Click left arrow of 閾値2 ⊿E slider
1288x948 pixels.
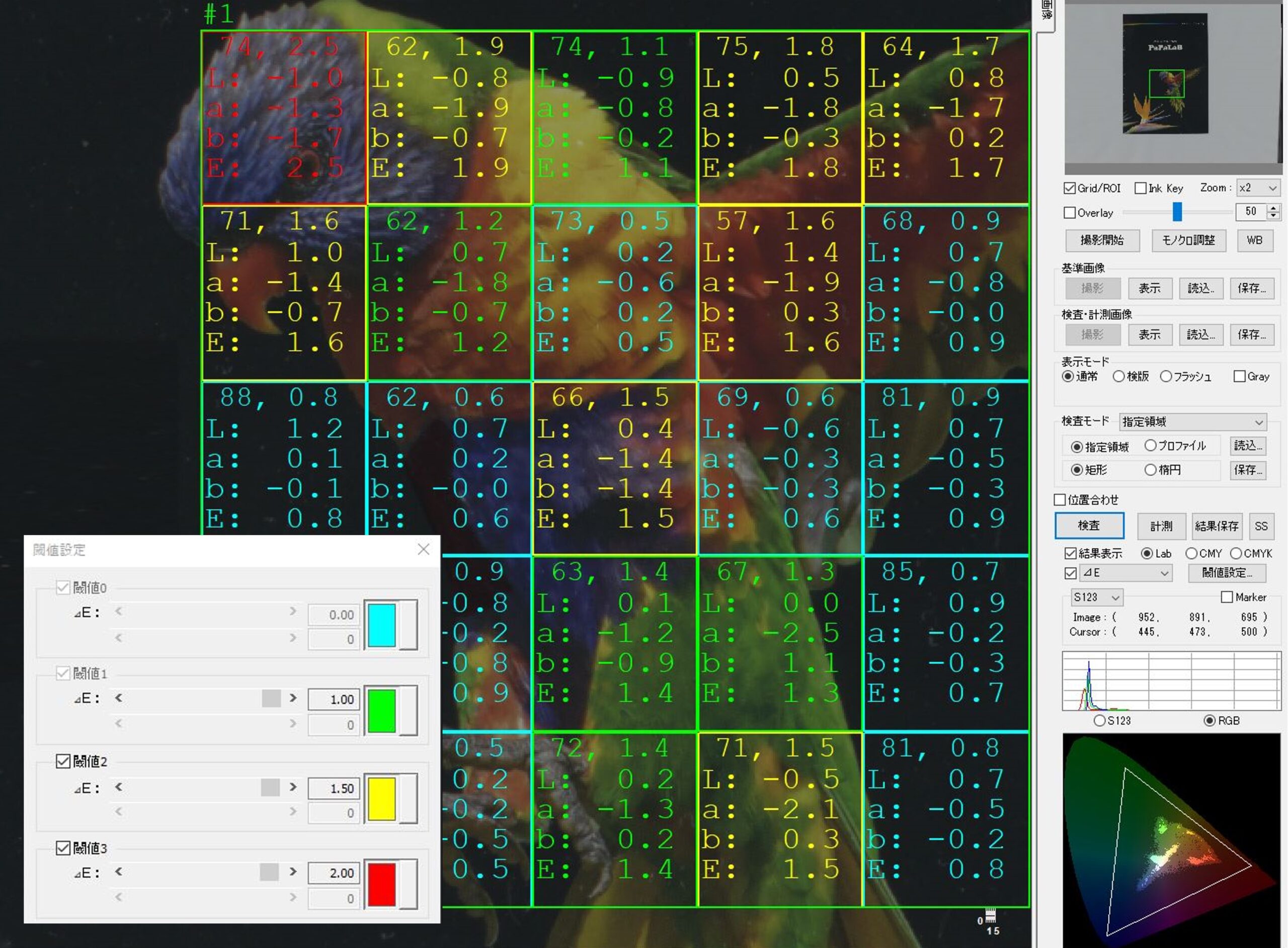118,787
